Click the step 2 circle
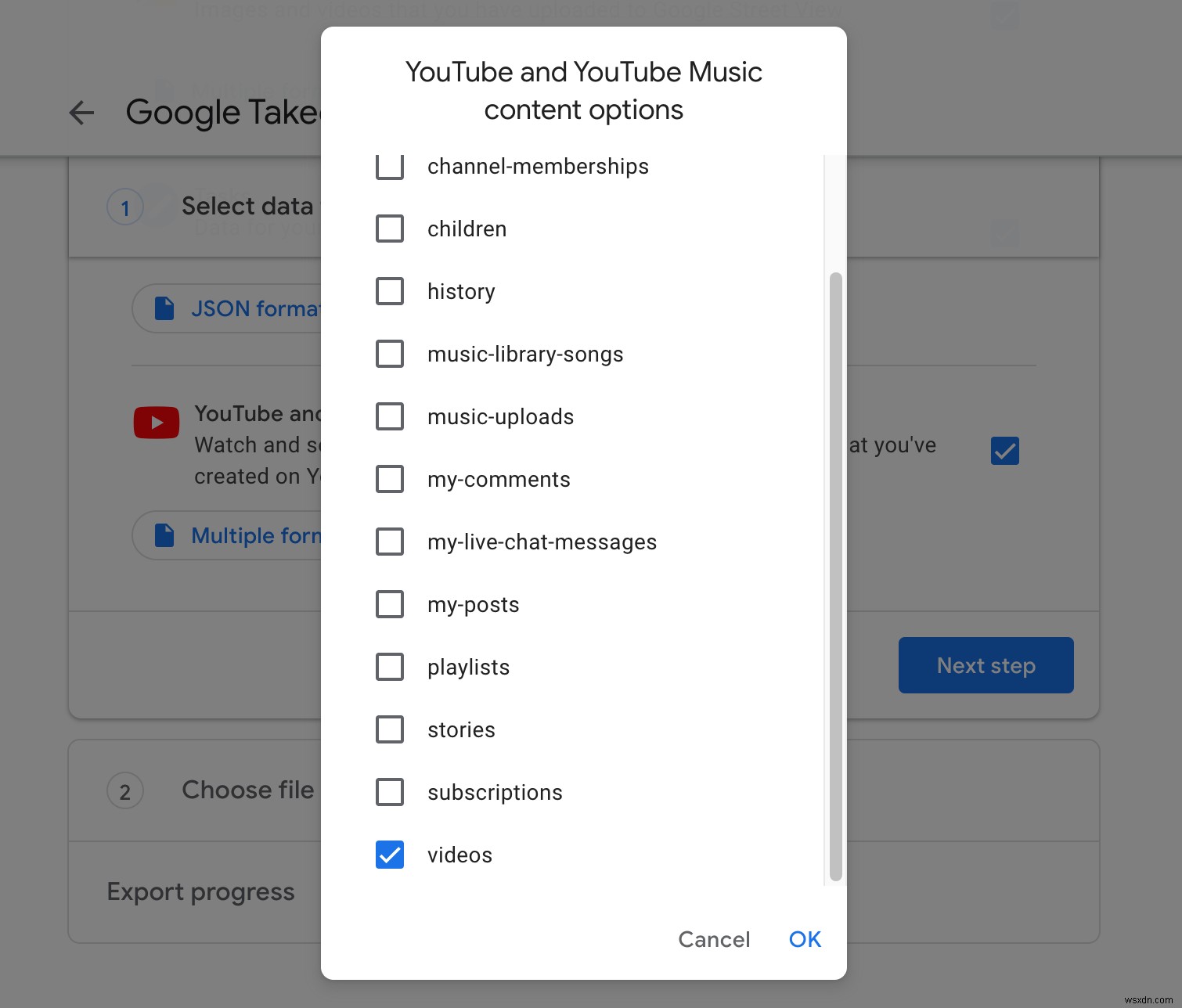Viewport: 1182px width, 1008px height. coord(124,791)
